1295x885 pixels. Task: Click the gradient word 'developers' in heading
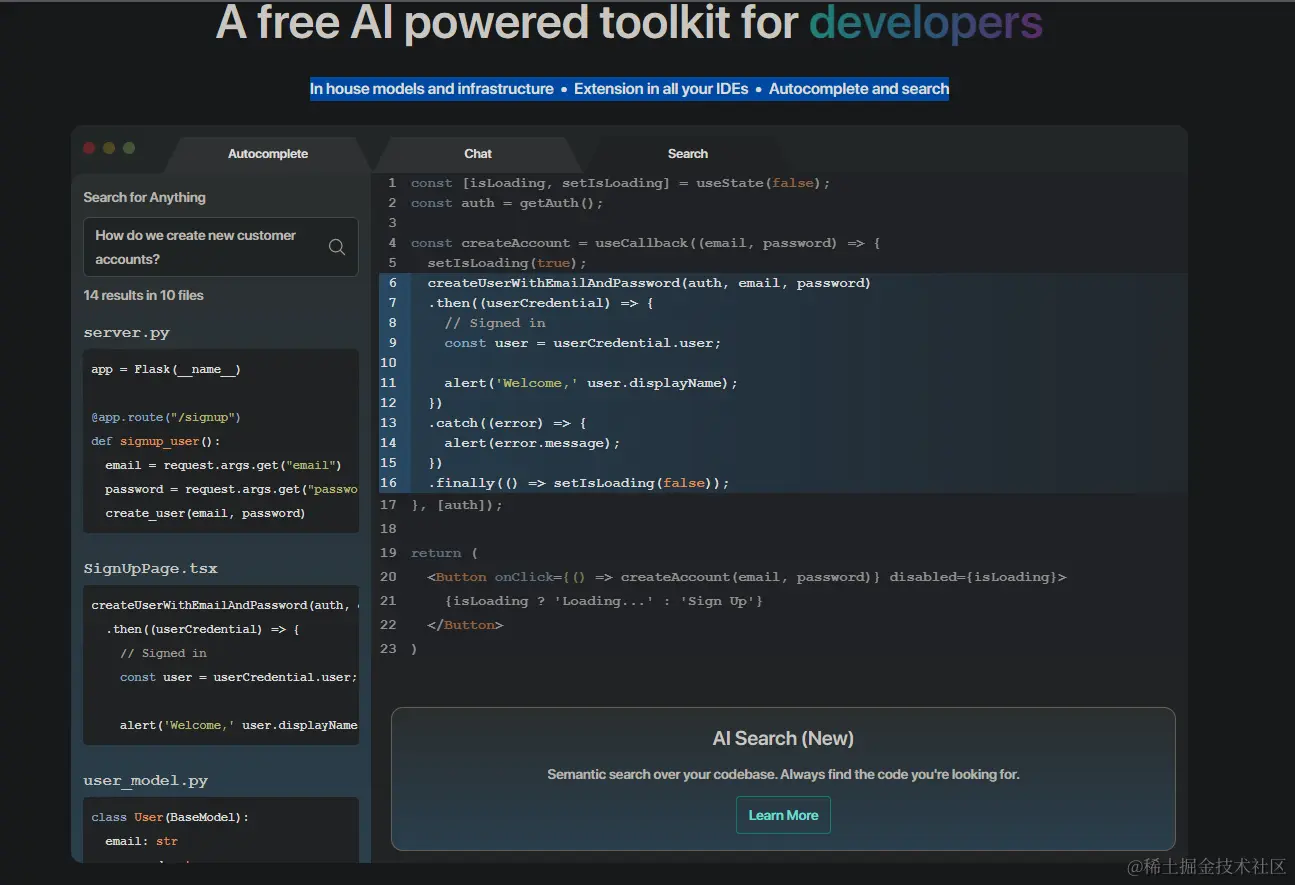point(926,23)
